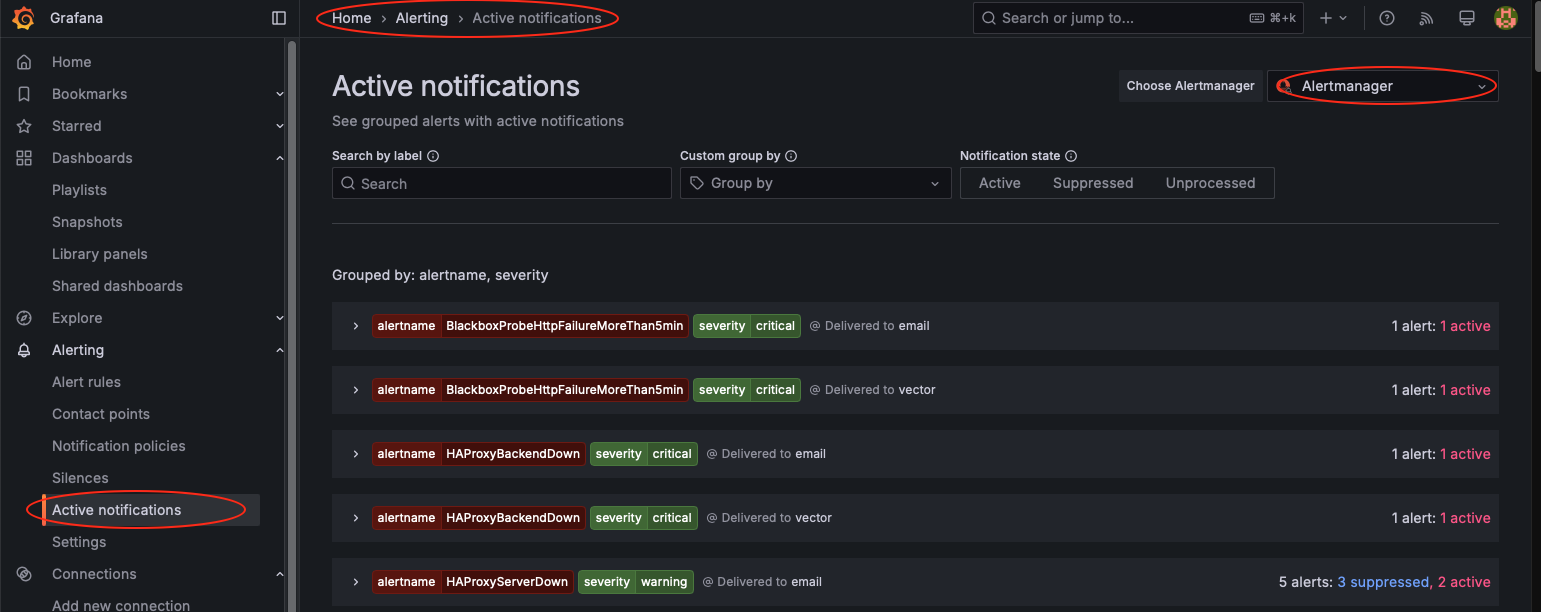Click info icon beside Search by label
The height and width of the screenshot is (612, 1541).
[x=433, y=156]
